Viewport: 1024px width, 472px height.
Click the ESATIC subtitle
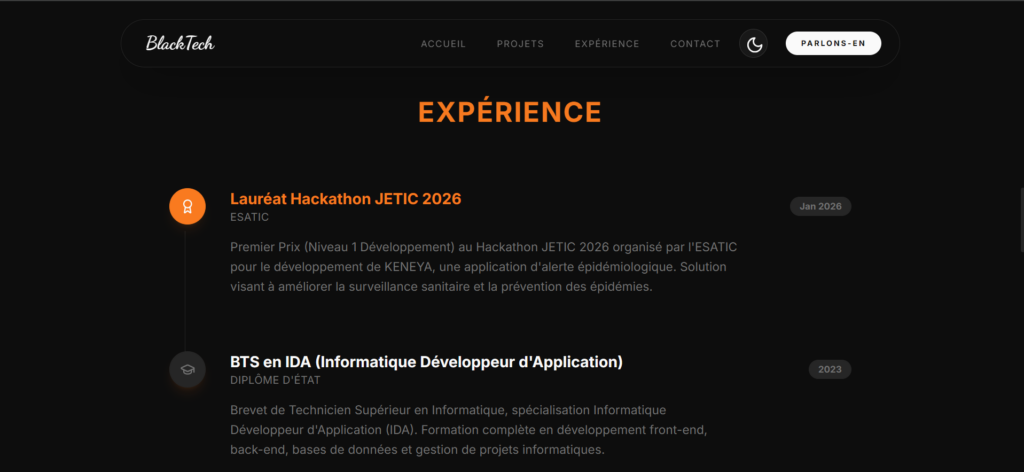pyautogui.click(x=249, y=217)
